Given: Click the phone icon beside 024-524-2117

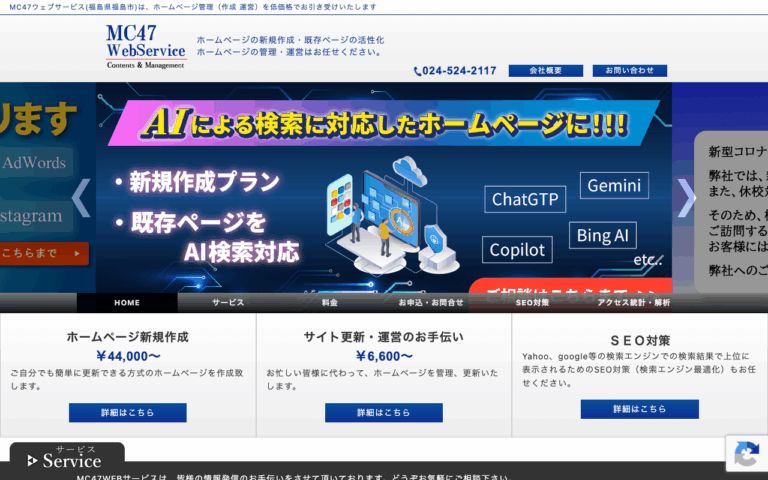Looking at the screenshot, I should [x=417, y=72].
